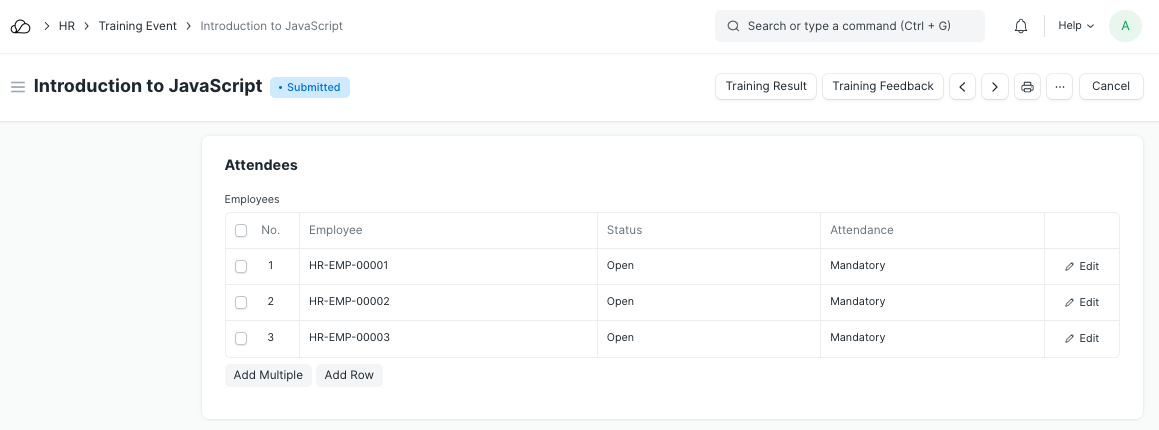Edit row for HR-EMP-00001

(1082, 266)
